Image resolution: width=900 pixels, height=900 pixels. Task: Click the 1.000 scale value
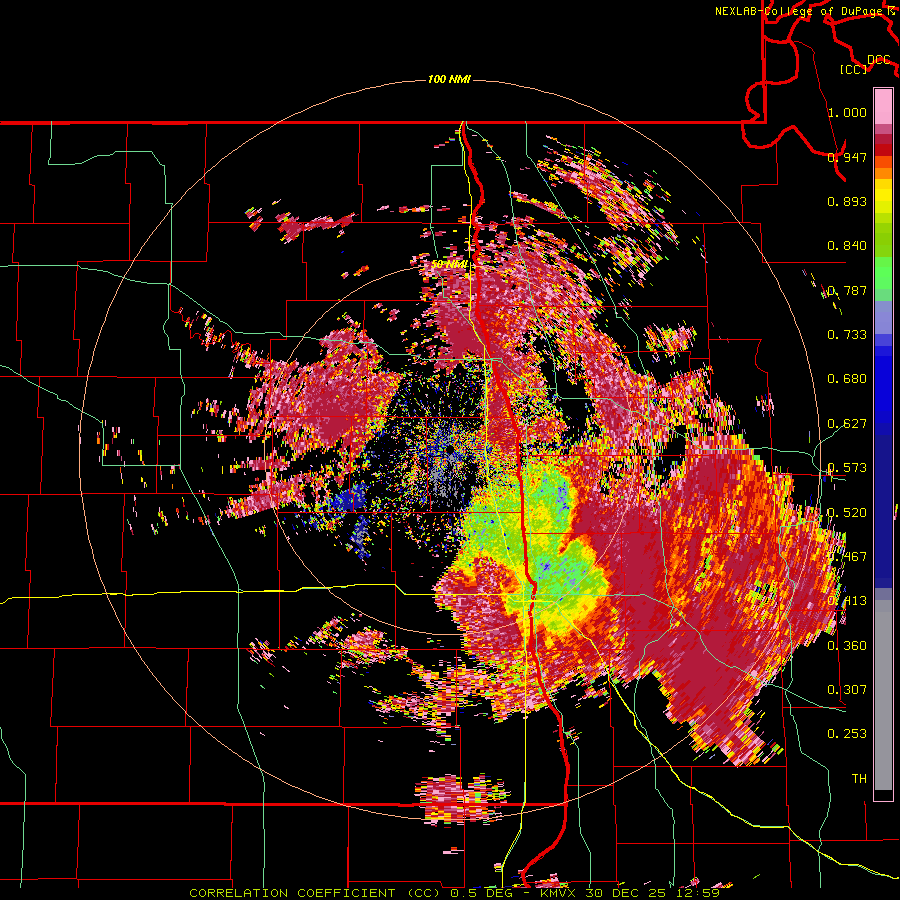[x=847, y=112]
